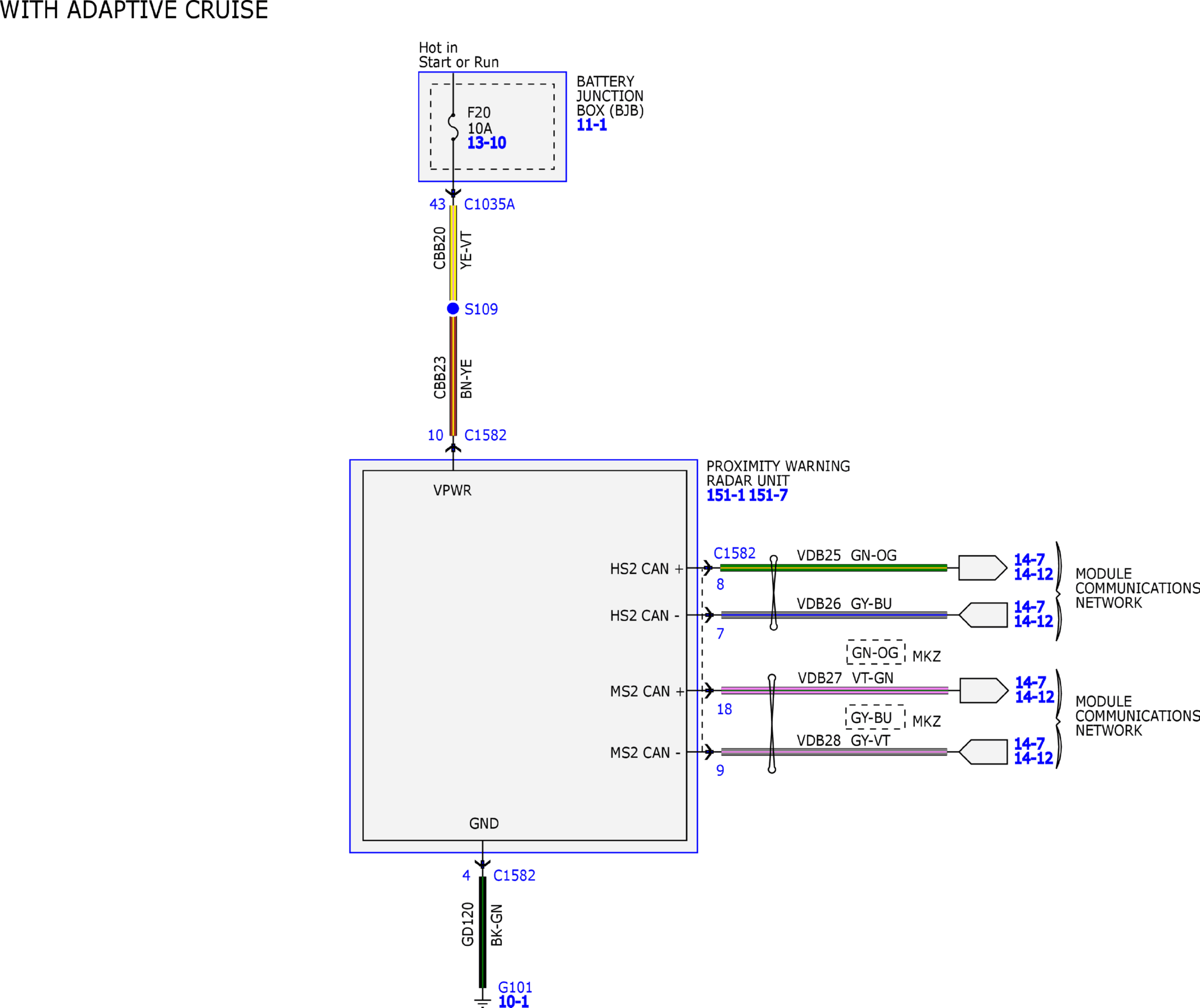Click the off-page arrow for VDB25 wire
Screen dimensions: 1200x1008
[x=982, y=568]
